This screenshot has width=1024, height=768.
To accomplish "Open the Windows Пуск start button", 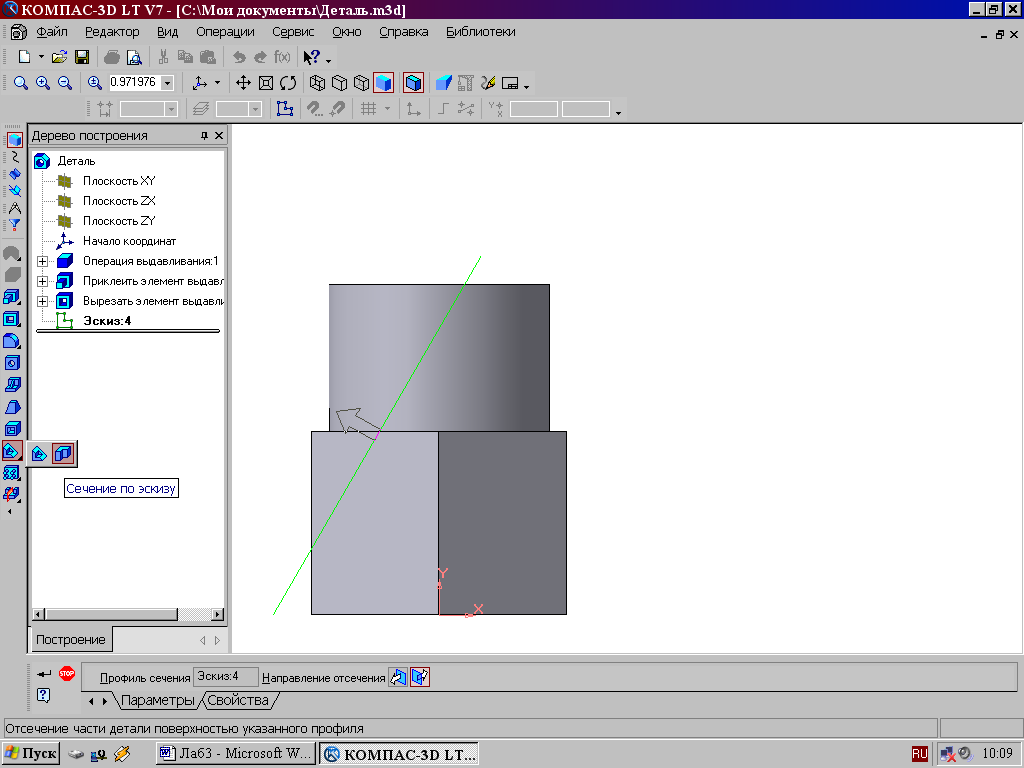I will [x=31, y=754].
